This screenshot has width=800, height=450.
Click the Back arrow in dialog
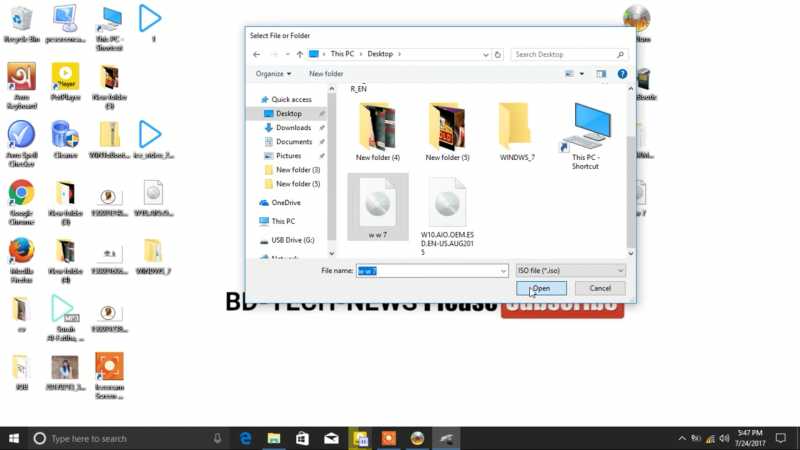coord(256,54)
